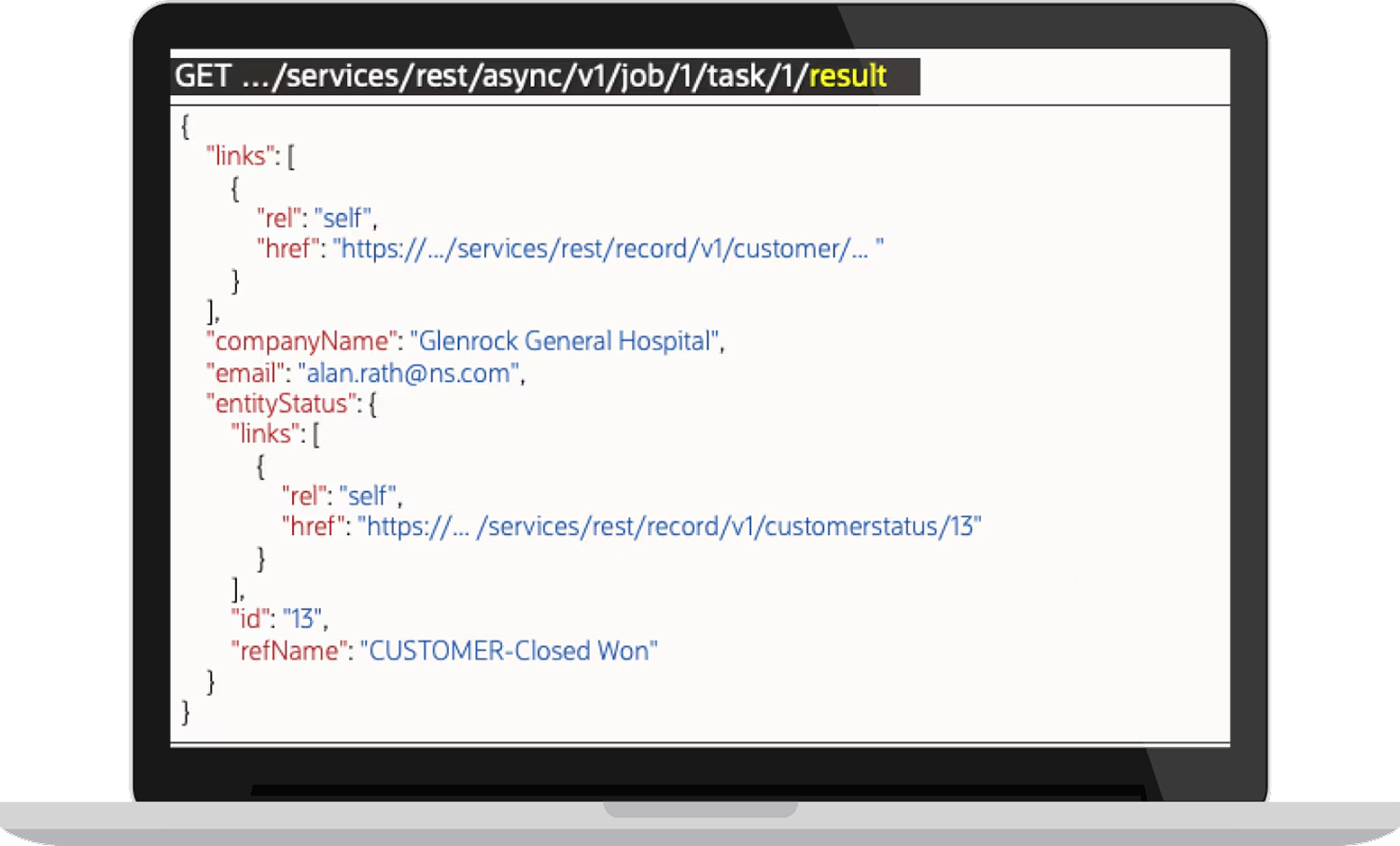Click the customer record self href link
The width and height of the screenshot is (1400, 846).
click(x=607, y=248)
